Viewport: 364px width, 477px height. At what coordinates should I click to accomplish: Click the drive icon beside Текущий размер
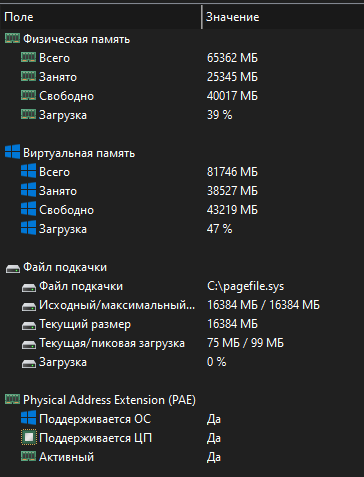tap(29, 325)
